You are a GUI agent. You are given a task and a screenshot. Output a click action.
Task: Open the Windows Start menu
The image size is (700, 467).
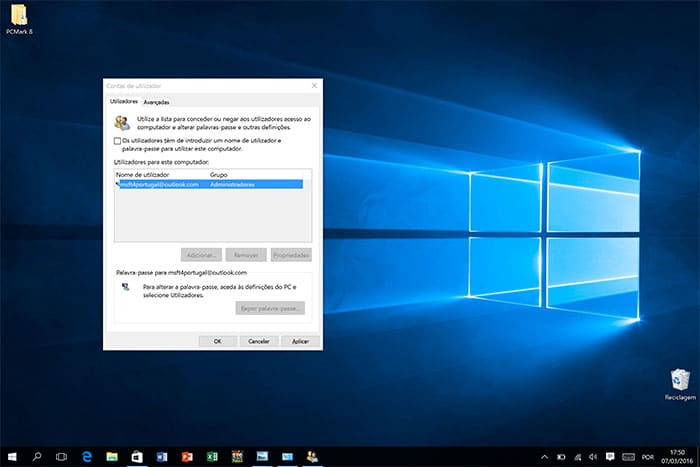(12, 457)
